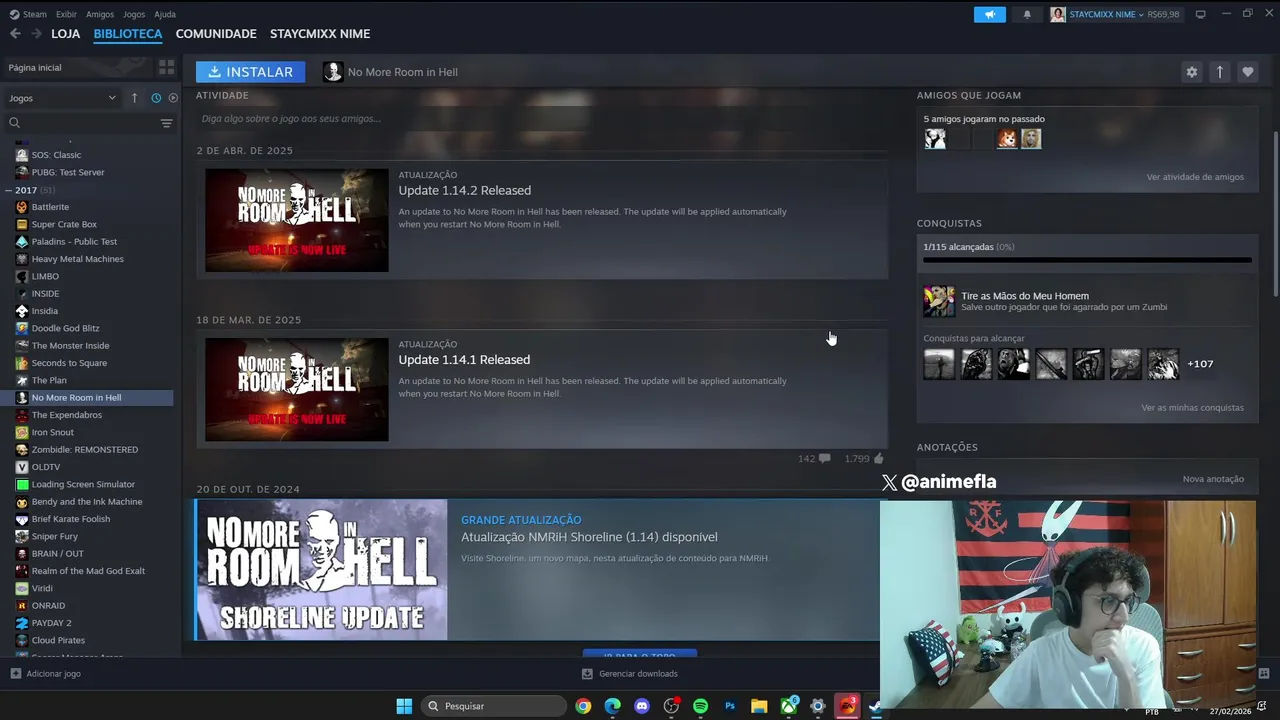The width and height of the screenshot is (1280, 720).
Task: Open the Windows Start menu
Action: (x=404, y=706)
